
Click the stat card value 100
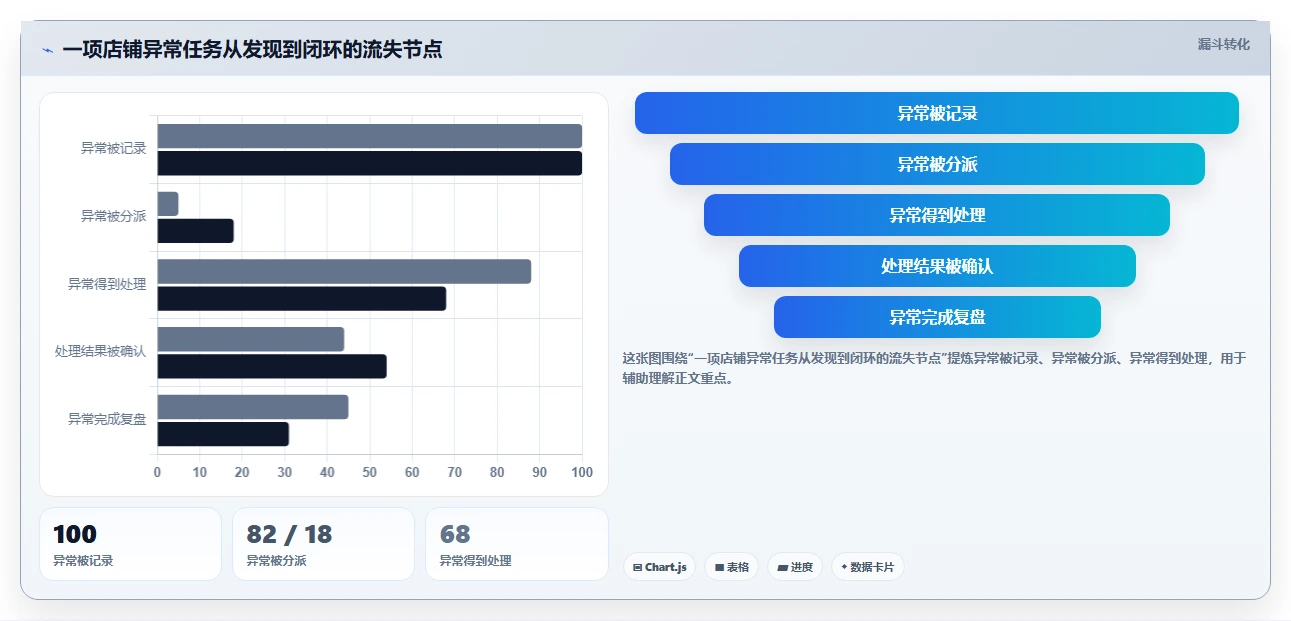coord(75,535)
